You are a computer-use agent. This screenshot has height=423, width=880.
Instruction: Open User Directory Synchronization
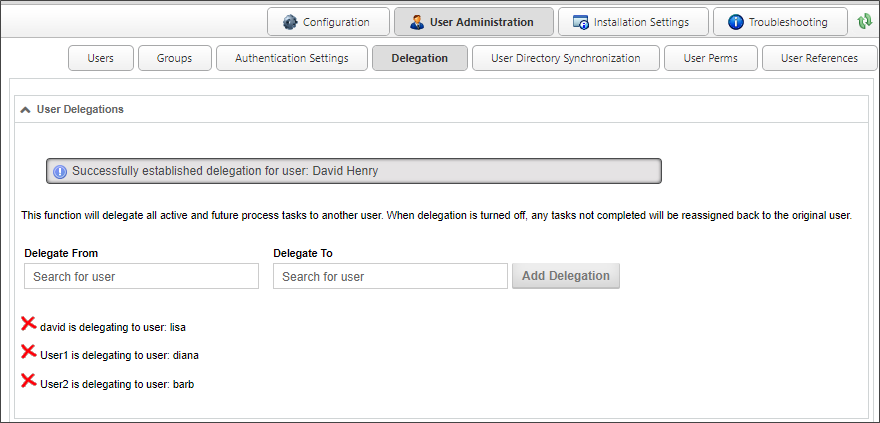(x=565, y=58)
